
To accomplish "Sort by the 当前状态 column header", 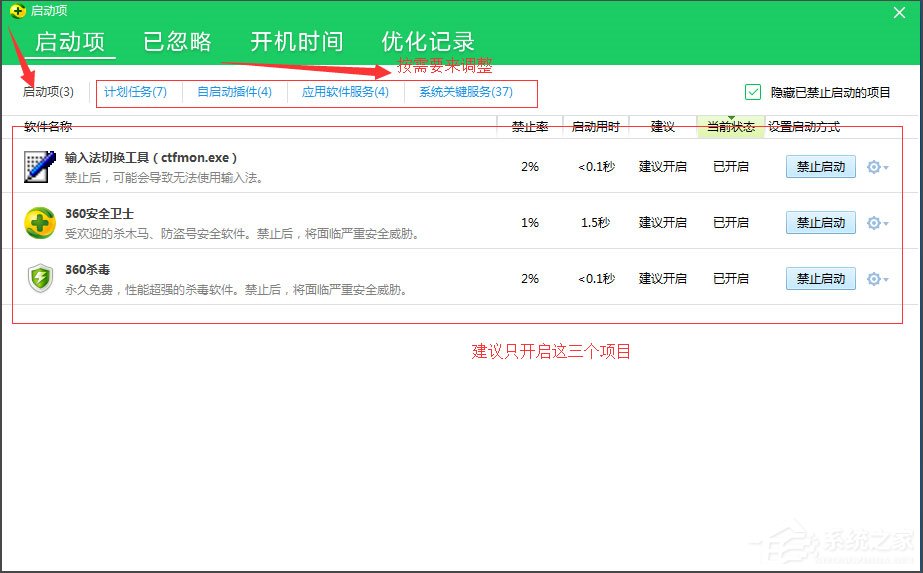I will click(x=730, y=127).
